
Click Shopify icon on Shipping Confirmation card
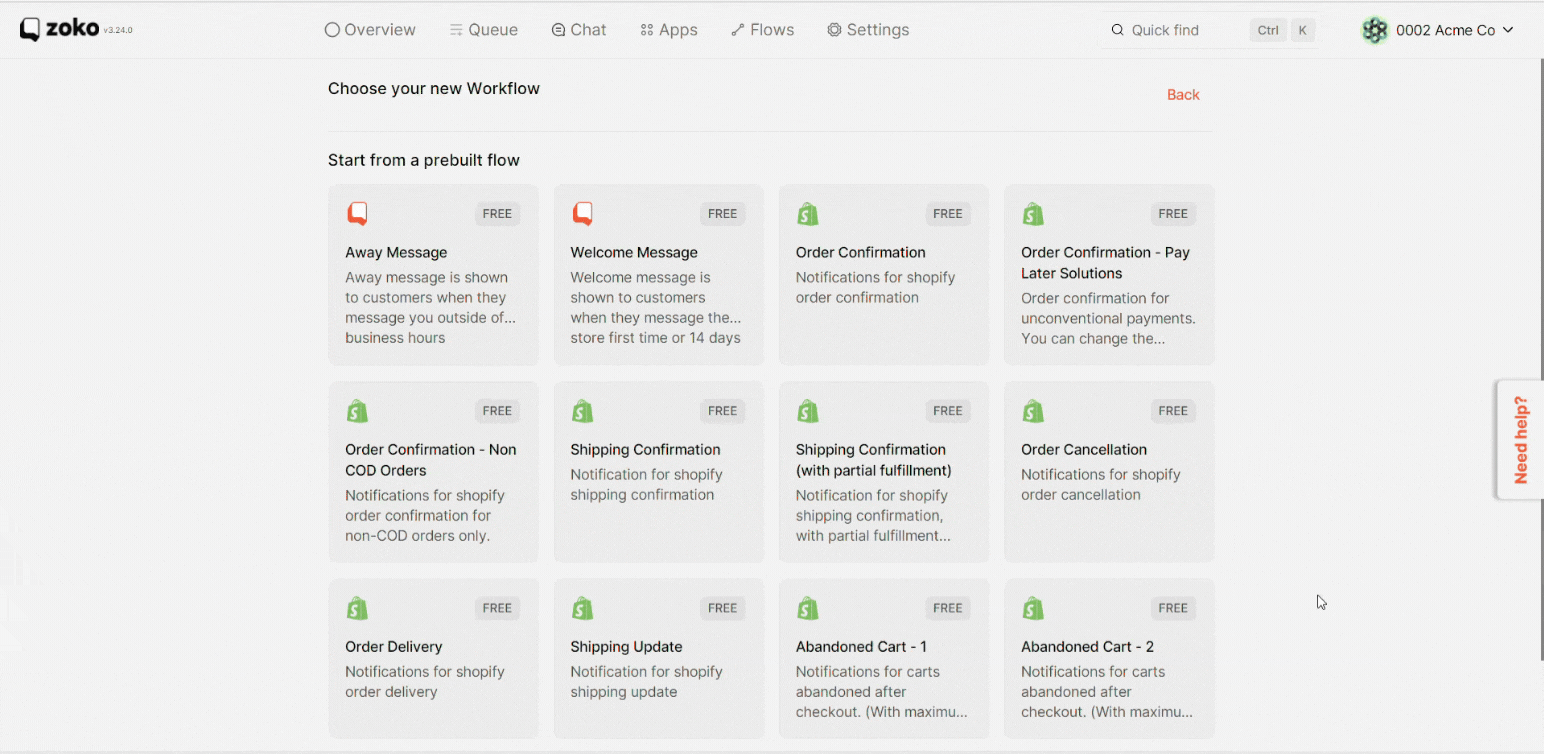click(582, 411)
